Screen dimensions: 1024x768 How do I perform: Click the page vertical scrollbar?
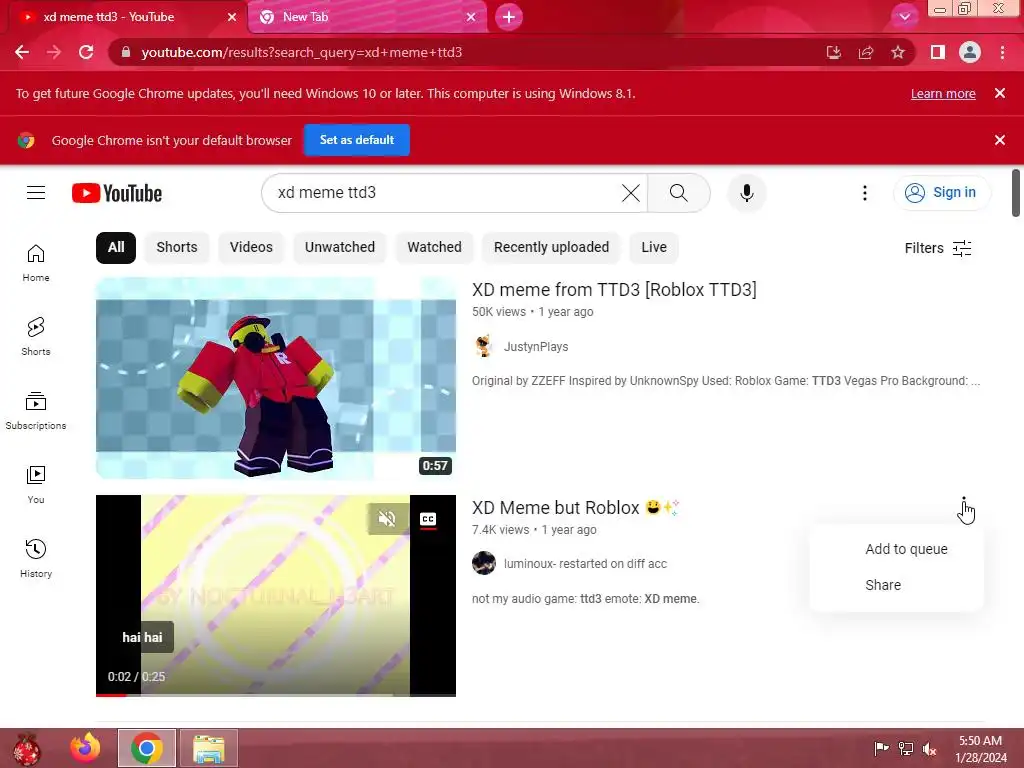1016,193
